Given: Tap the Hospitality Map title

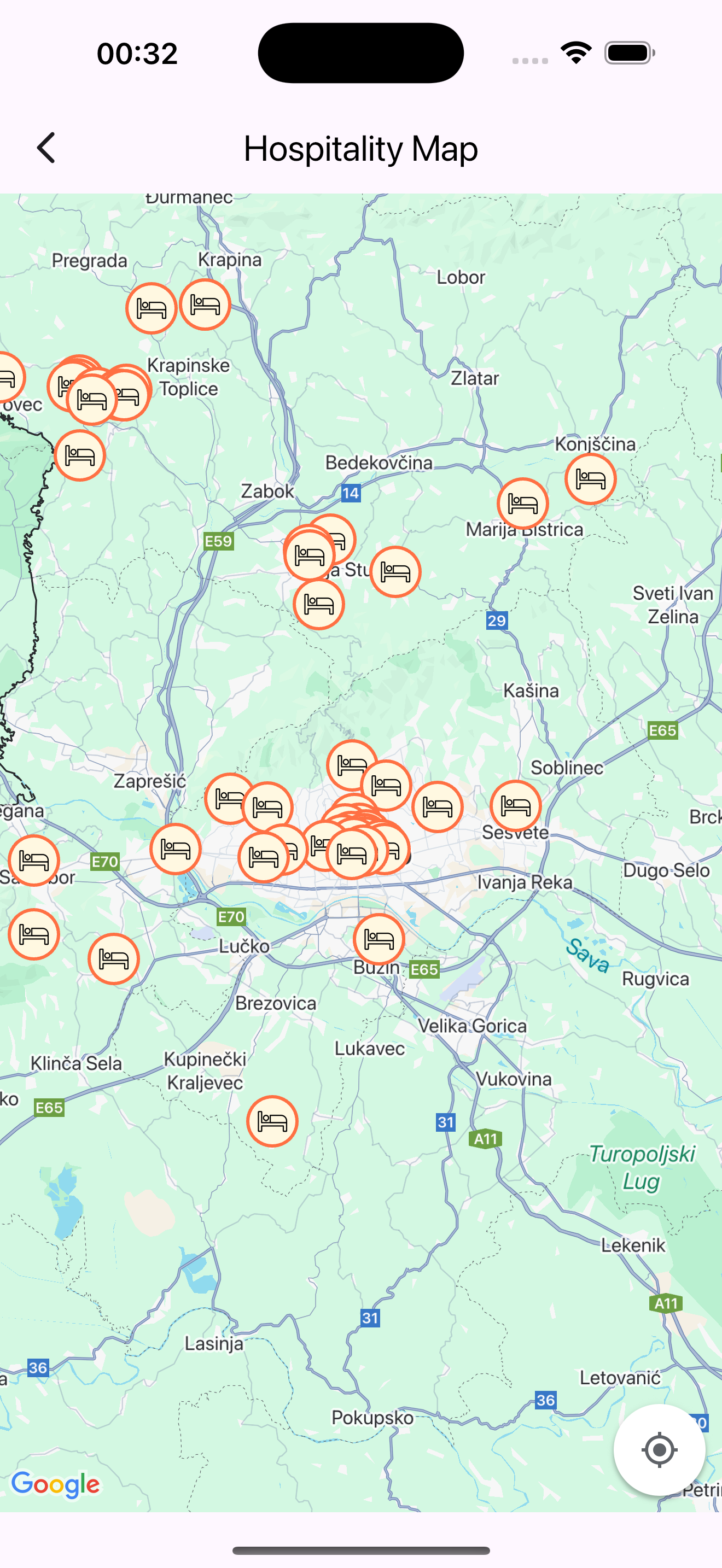Looking at the screenshot, I should click(361, 149).
